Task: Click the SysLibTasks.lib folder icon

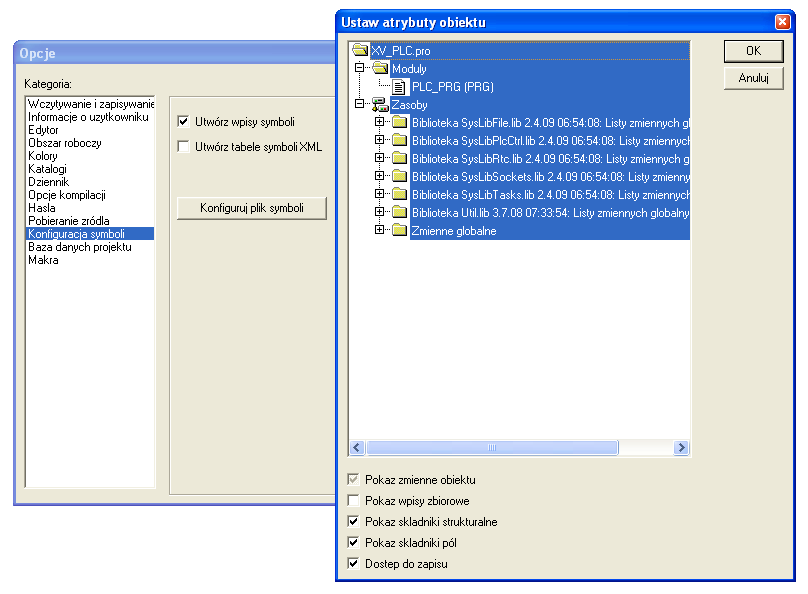Action: pyautogui.click(x=399, y=194)
